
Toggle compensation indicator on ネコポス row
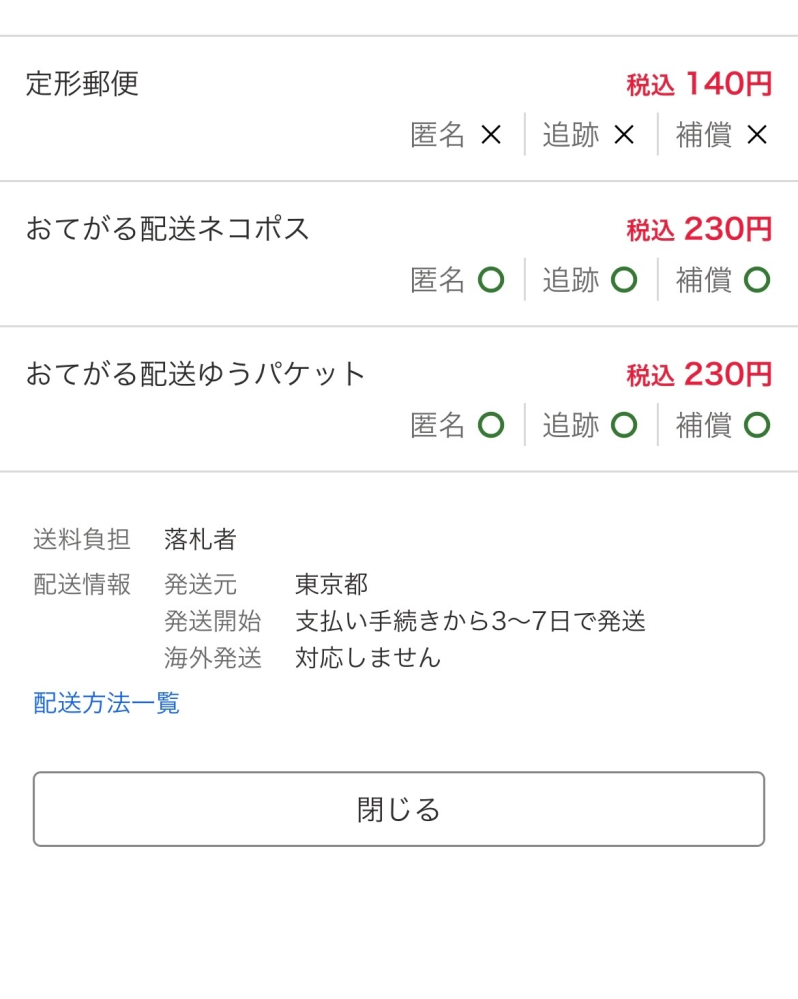tap(759, 281)
